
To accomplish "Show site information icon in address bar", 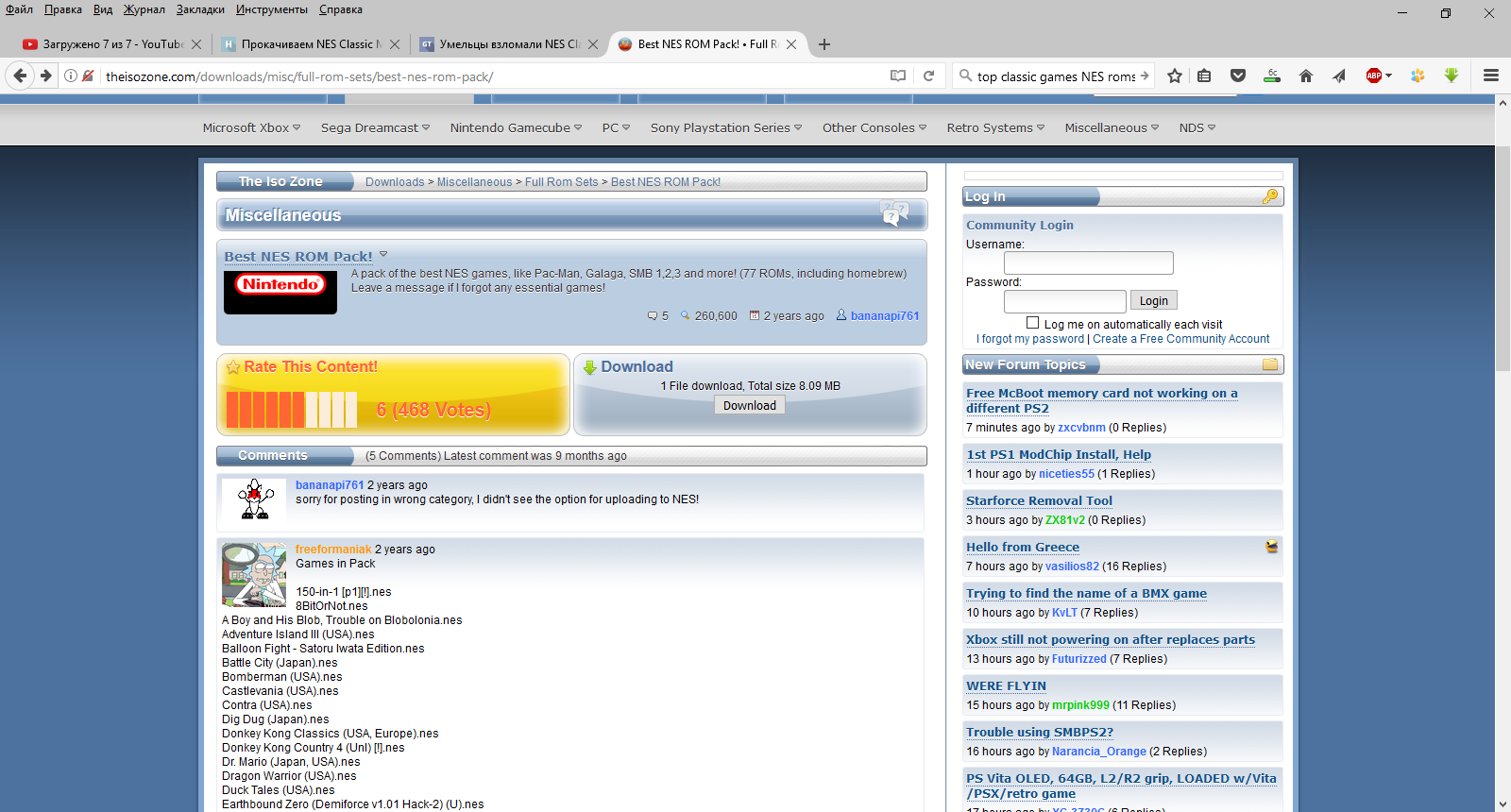I will point(71,76).
